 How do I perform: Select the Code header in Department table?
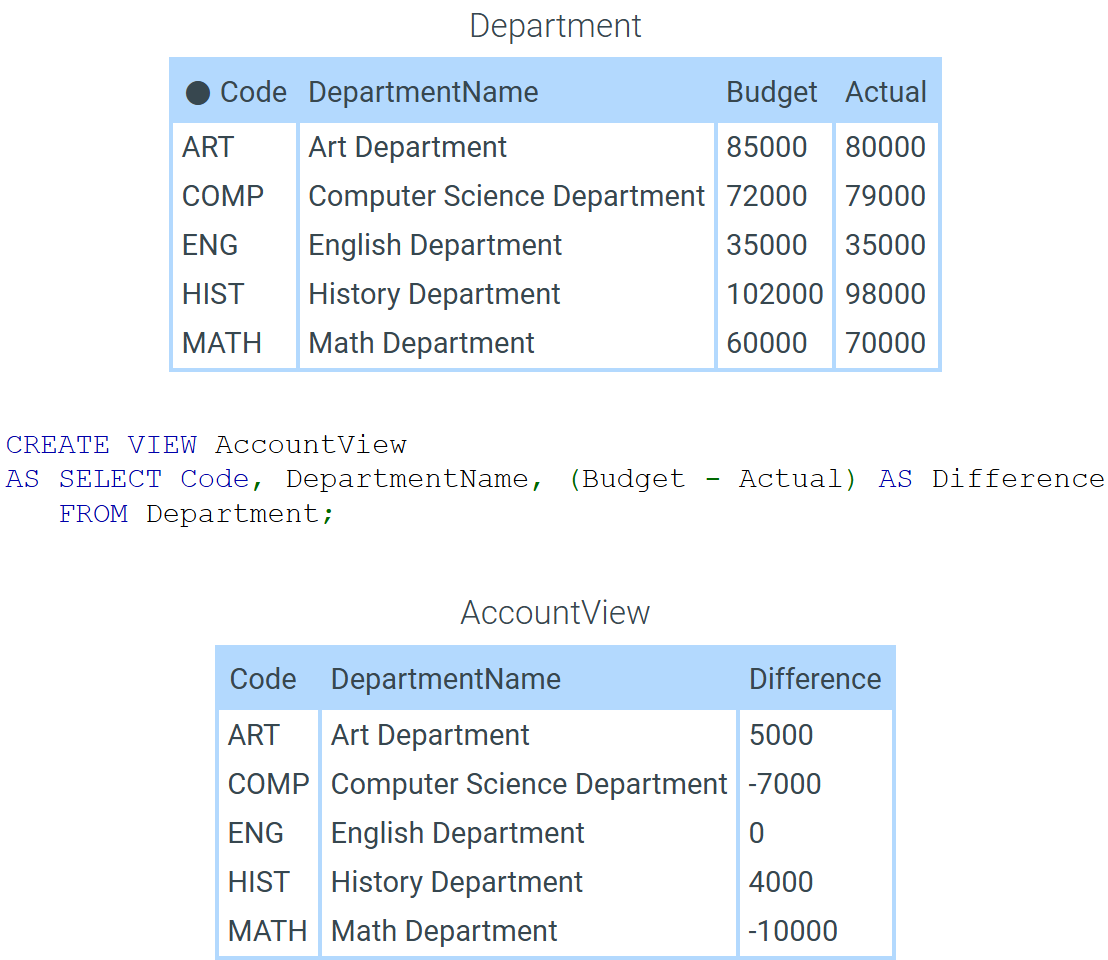point(253,93)
